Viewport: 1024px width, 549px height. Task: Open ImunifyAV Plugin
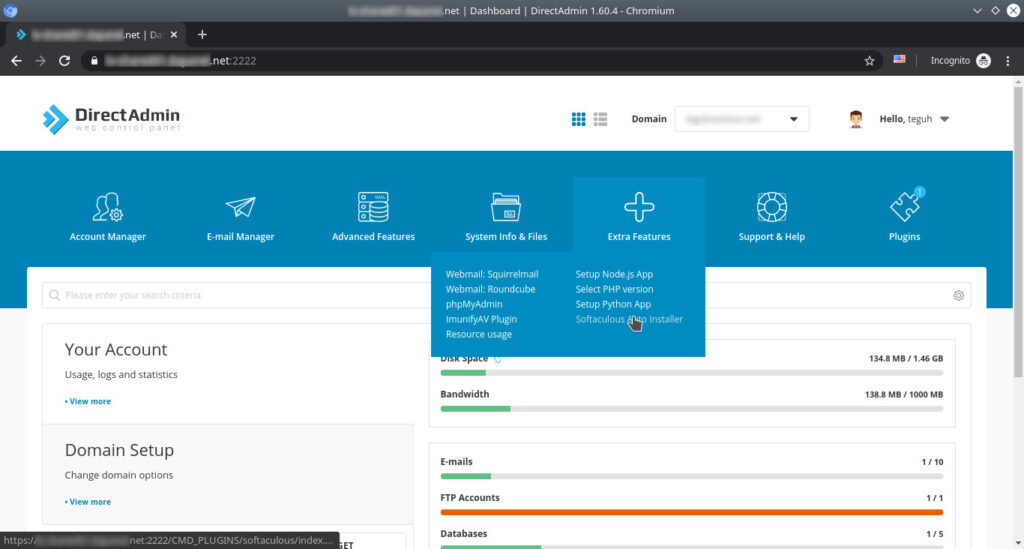(x=481, y=319)
